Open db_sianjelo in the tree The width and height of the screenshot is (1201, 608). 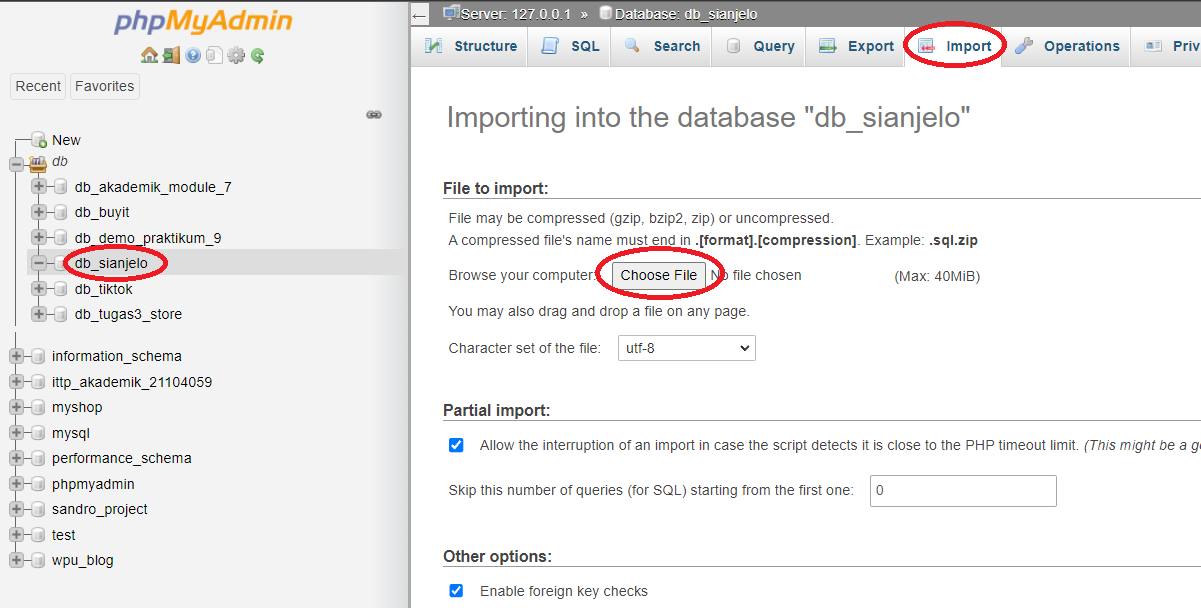pyautogui.click(x=111, y=263)
